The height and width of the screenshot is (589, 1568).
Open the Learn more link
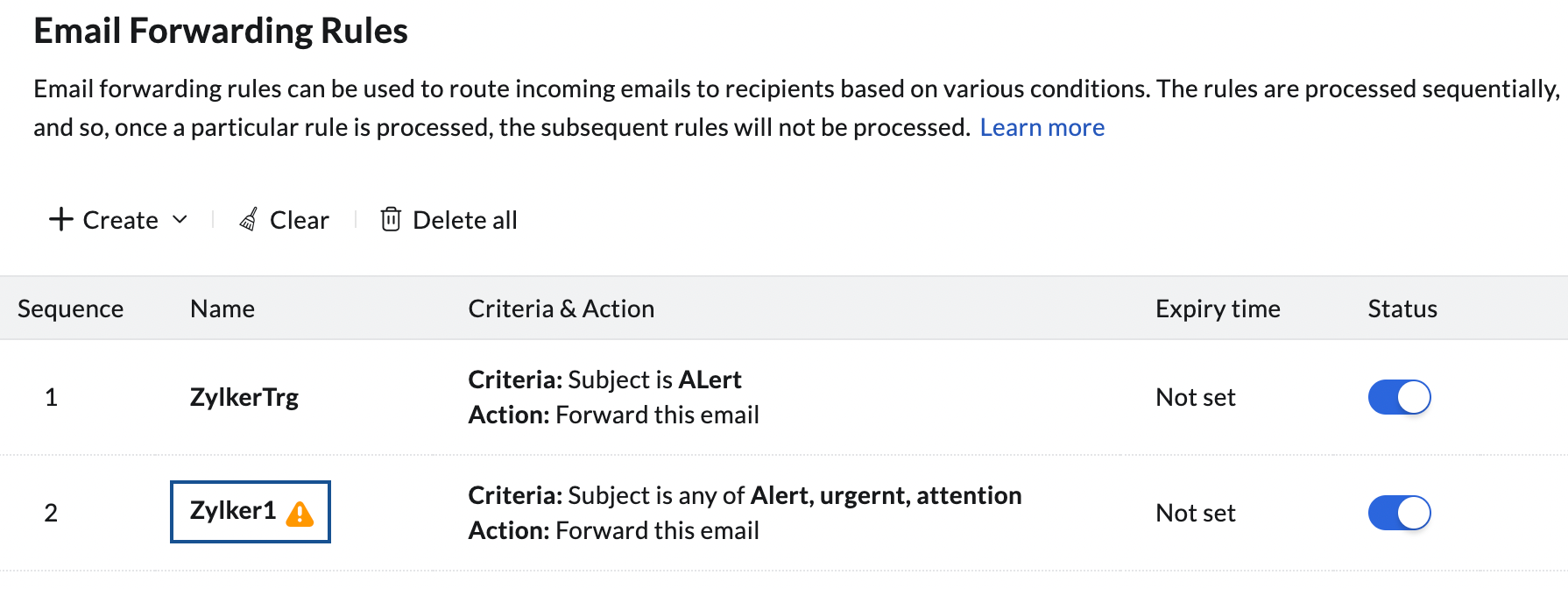pos(1042,128)
